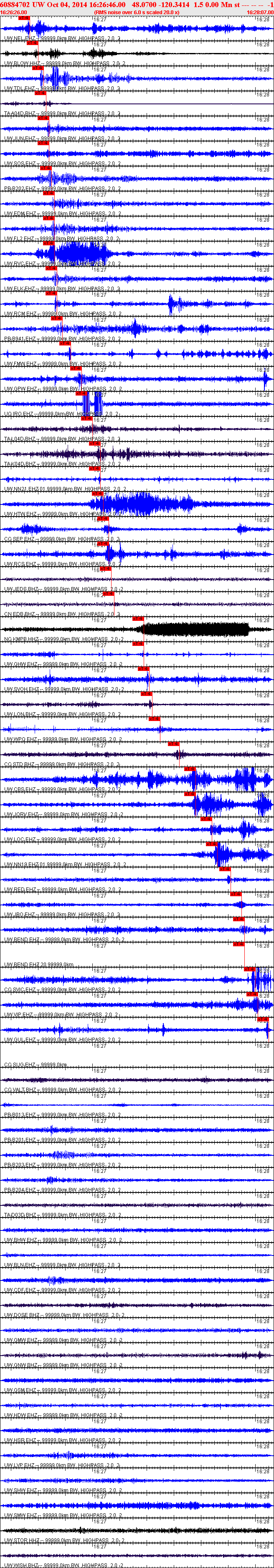274x1568 pixels.
Task: Click the TA.L04D.BHZ trace label
Action: (x=61, y=438)
